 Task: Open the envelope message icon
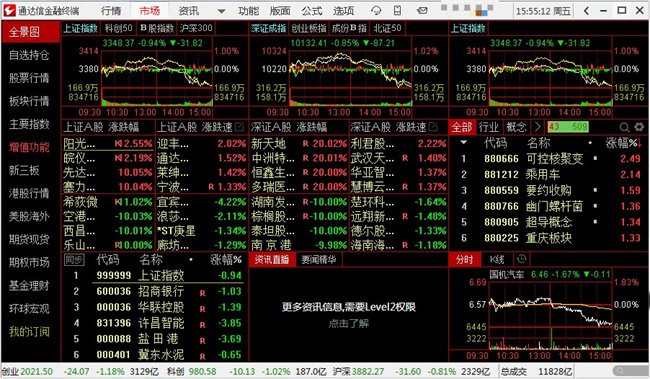click(x=422, y=10)
